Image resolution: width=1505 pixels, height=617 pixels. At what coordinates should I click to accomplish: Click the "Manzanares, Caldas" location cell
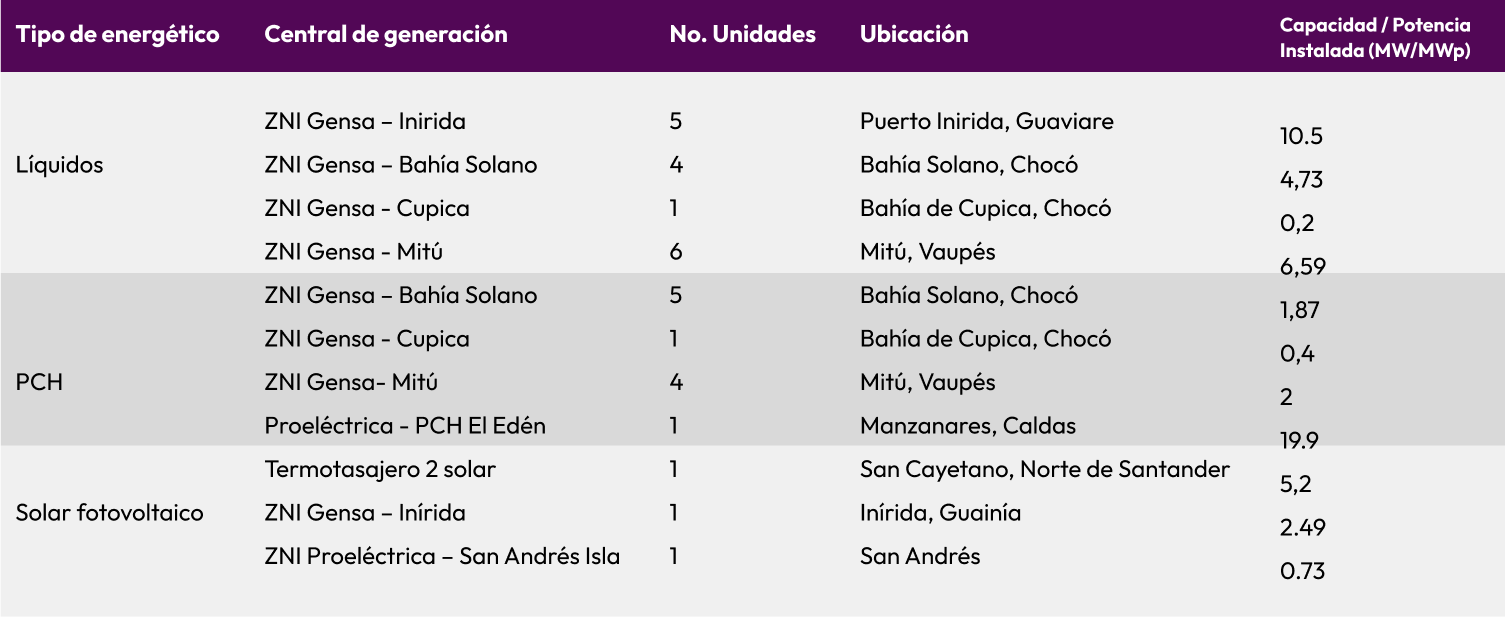coord(968,426)
